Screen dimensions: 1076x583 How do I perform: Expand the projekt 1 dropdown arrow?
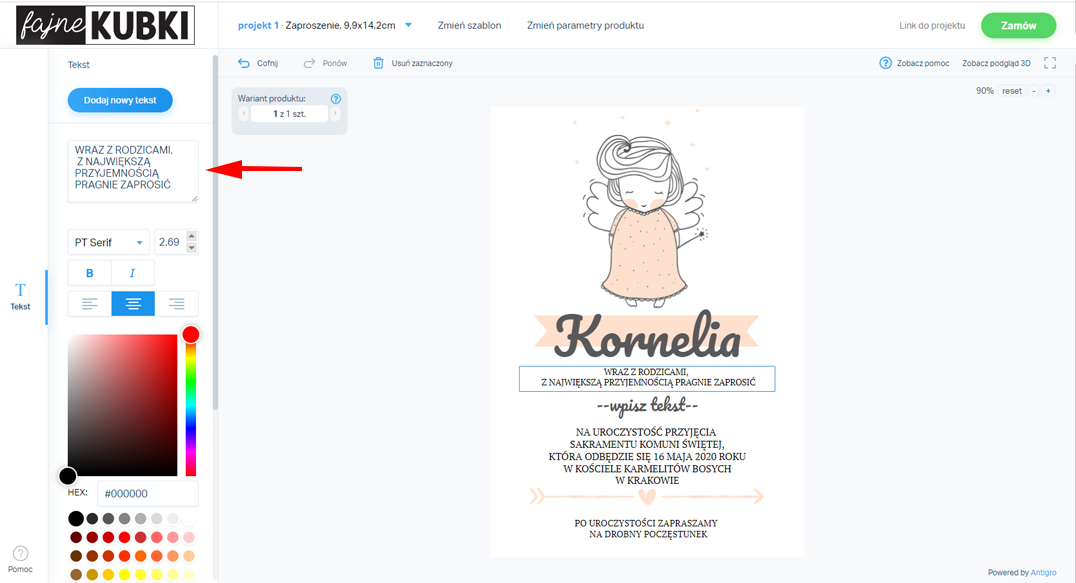pos(408,25)
